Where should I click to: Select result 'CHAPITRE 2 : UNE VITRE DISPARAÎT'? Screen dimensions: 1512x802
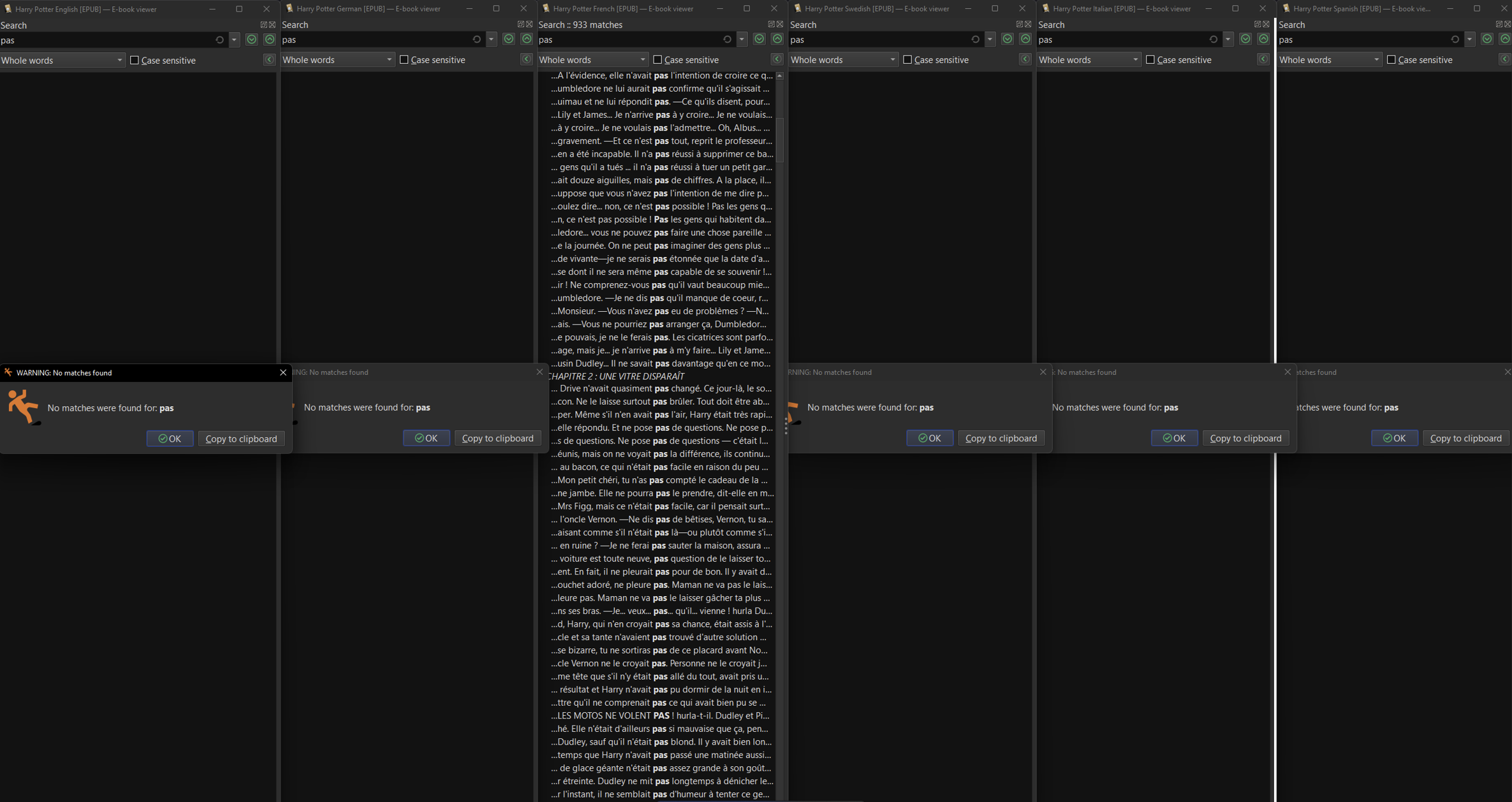(x=617, y=376)
